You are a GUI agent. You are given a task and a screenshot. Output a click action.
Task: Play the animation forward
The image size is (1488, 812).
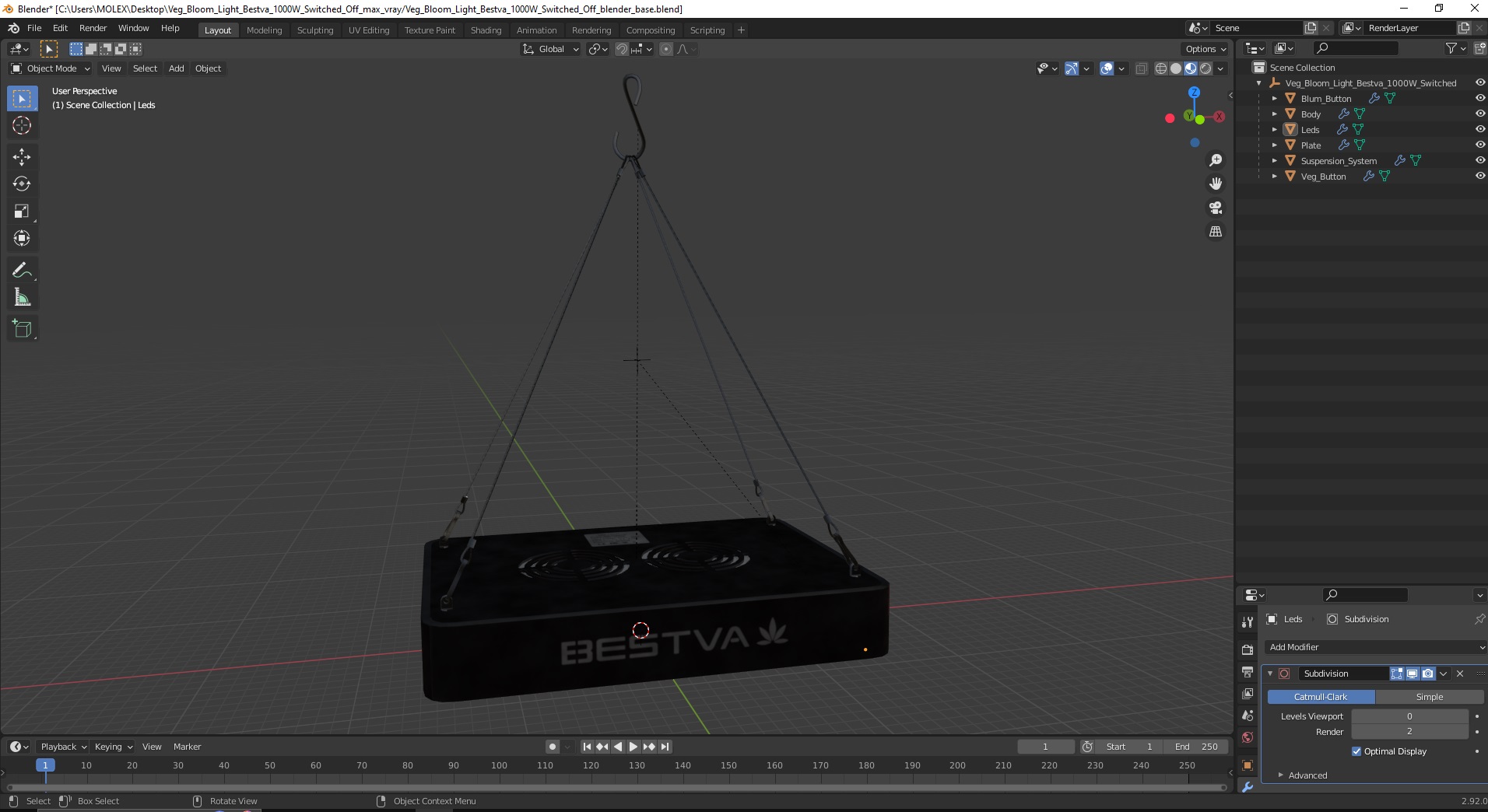(633, 747)
